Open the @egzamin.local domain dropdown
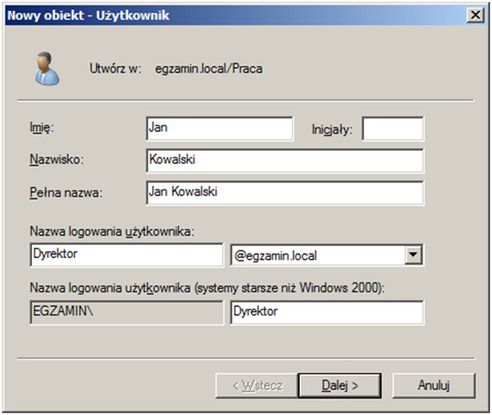The height and width of the screenshot is (415, 492). pos(413,255)
